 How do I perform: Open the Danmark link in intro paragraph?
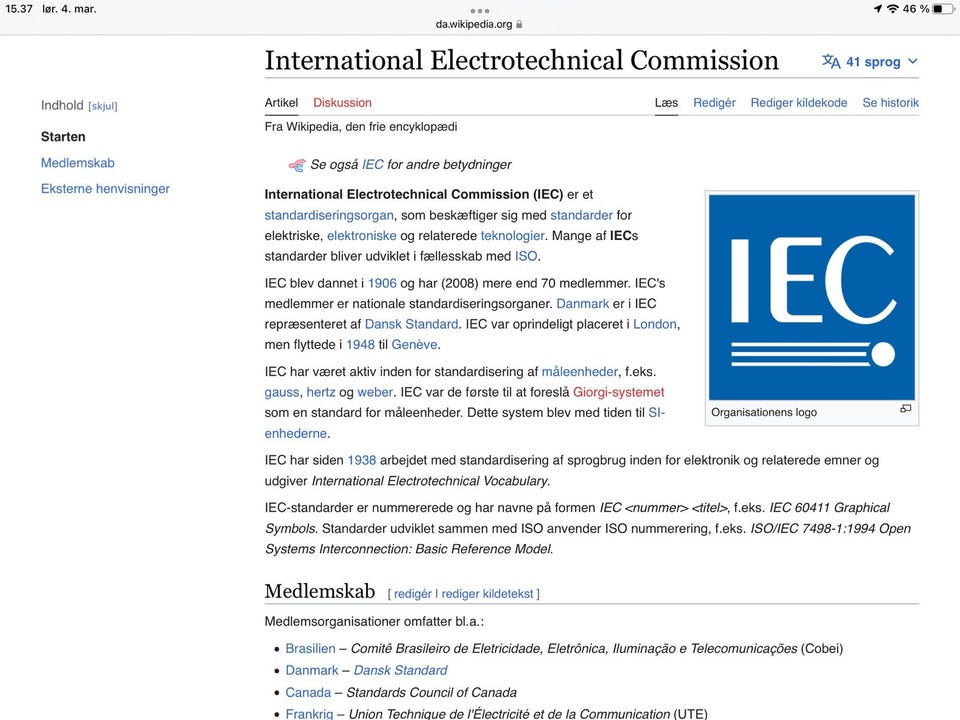point(582,304)
